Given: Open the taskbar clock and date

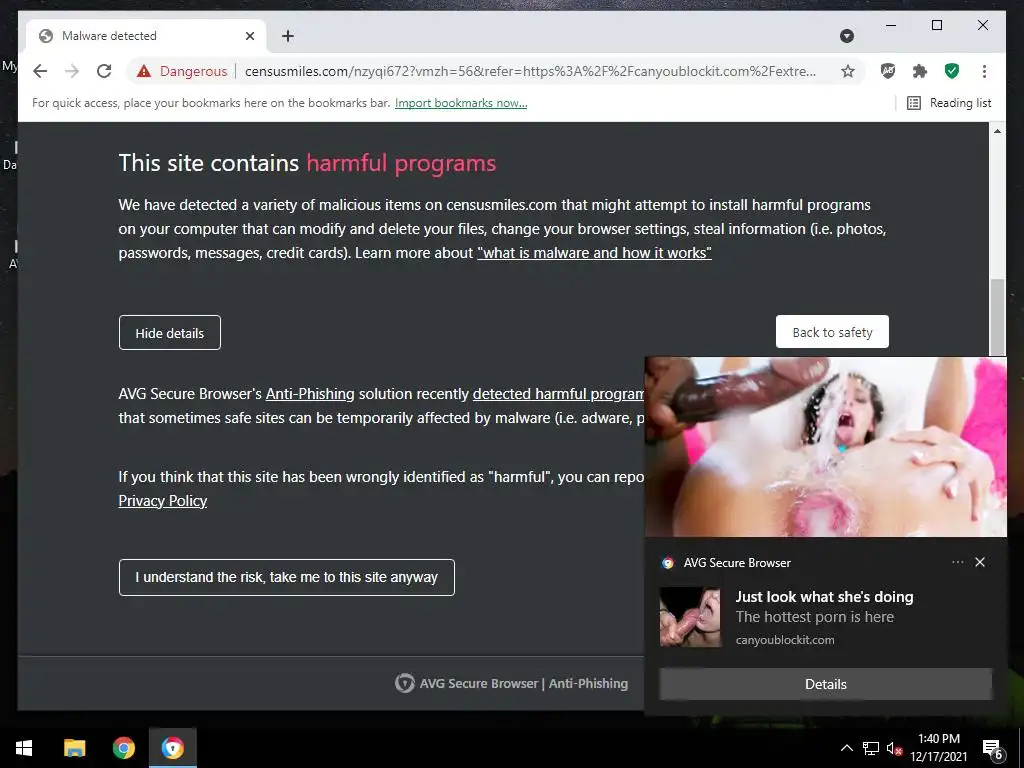Looking at the screenshot, I should click(939, 748).
